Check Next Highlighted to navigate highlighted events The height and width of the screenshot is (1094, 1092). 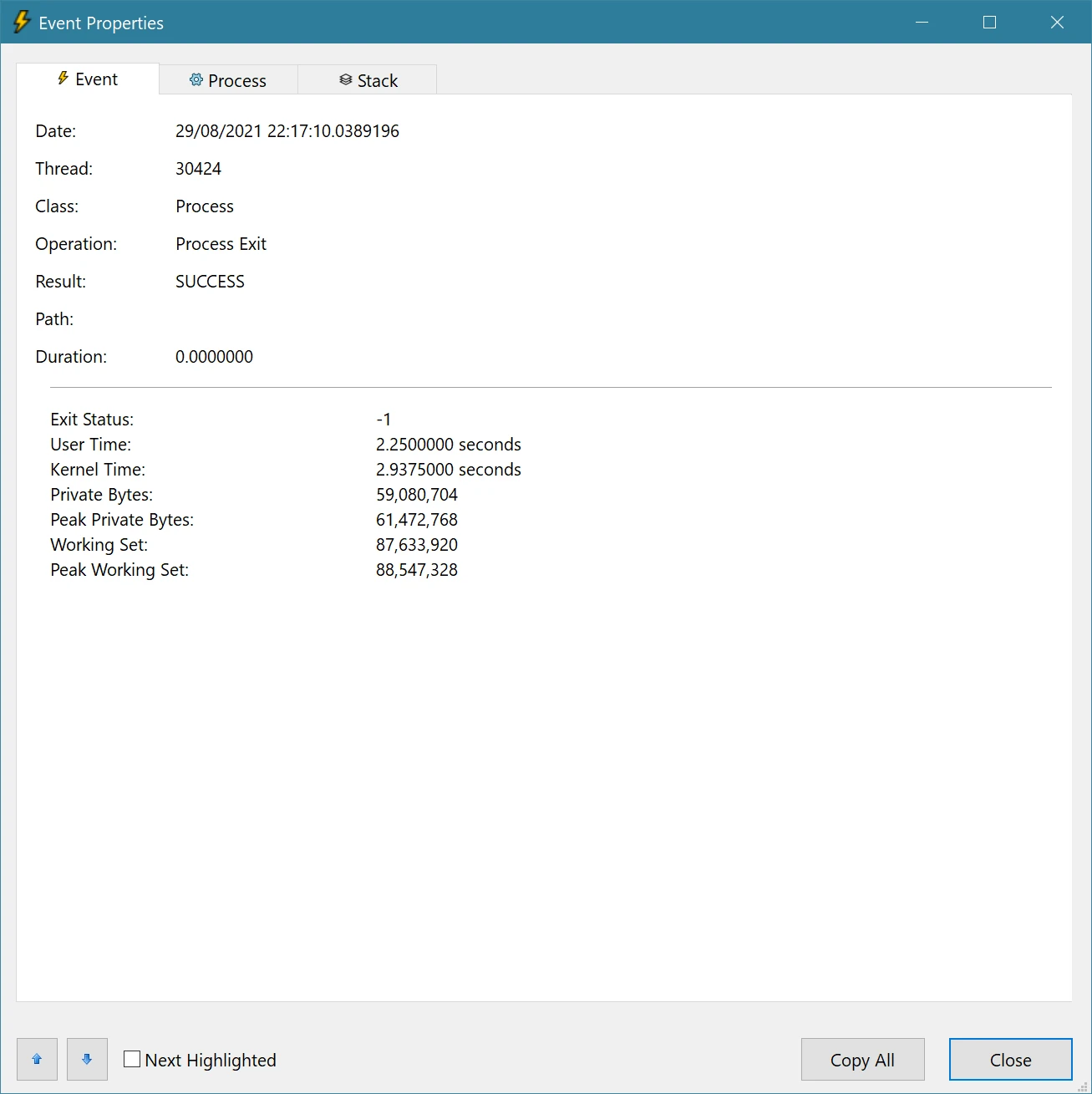(x=131, y=1058)
